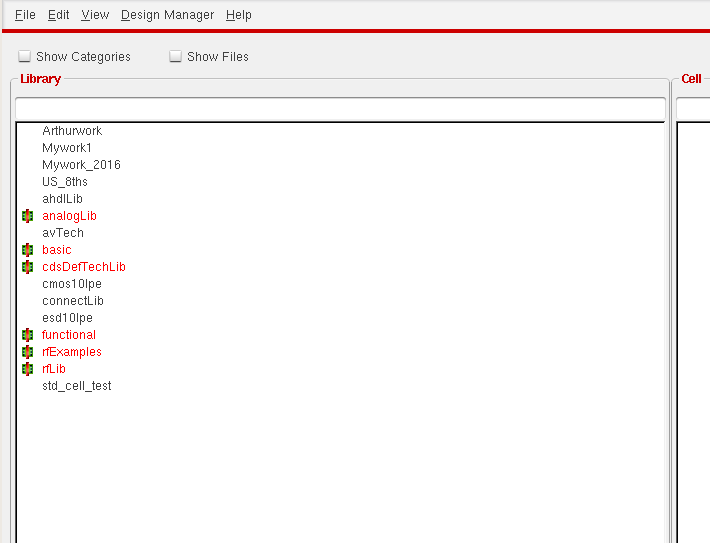Click the cdsDefTechLib library icon
The height and width of the screenshot is (543, 710).
28,267
